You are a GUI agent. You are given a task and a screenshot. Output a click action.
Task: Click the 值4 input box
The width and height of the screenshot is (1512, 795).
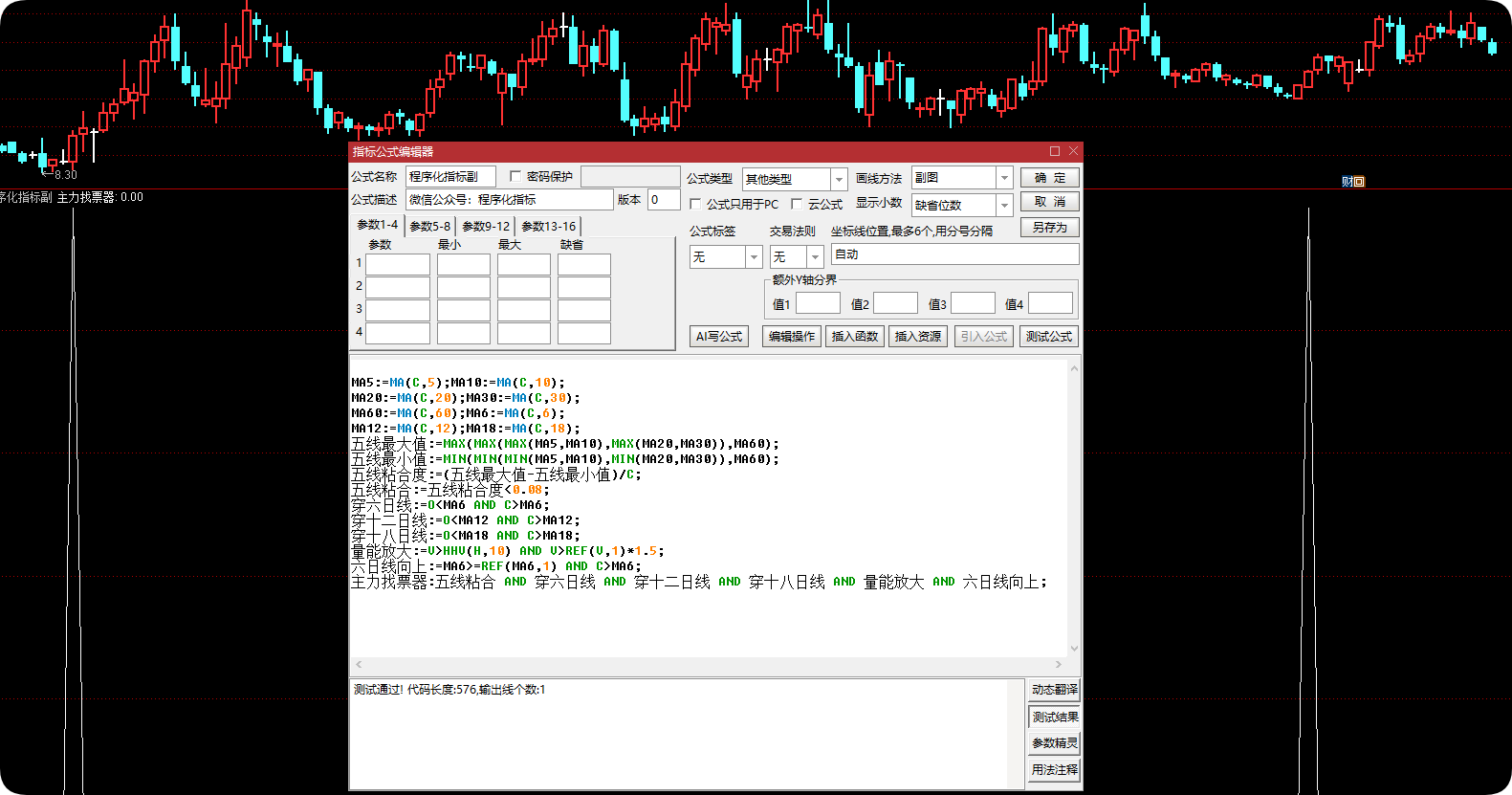click(x=1050, y=303)
